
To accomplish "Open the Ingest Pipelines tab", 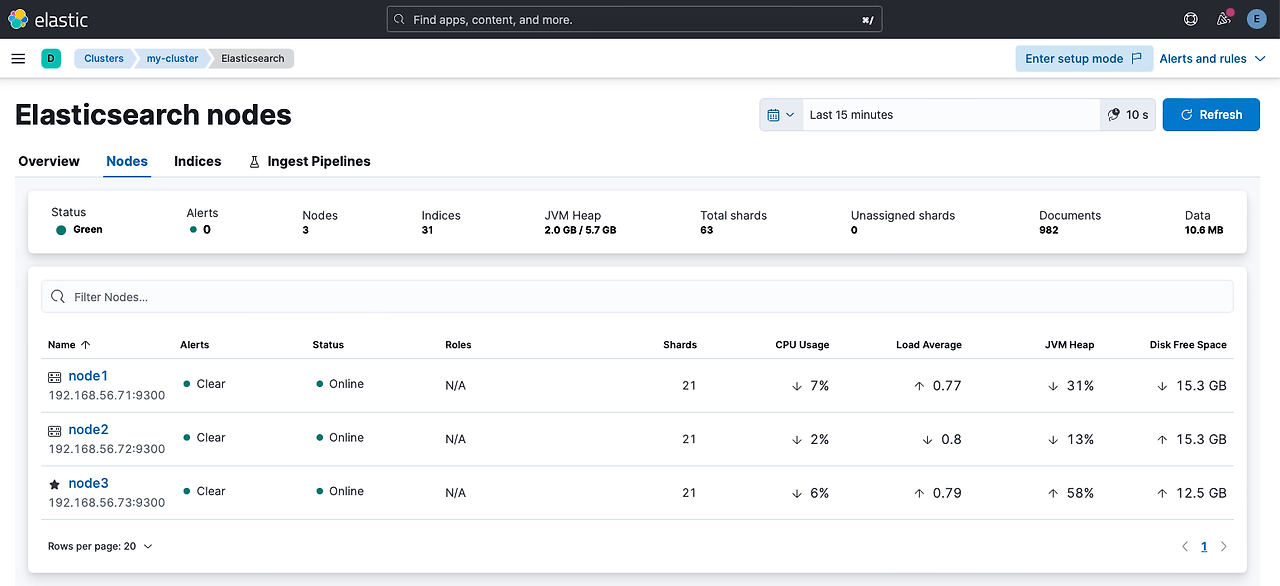I will coord(309,161).
